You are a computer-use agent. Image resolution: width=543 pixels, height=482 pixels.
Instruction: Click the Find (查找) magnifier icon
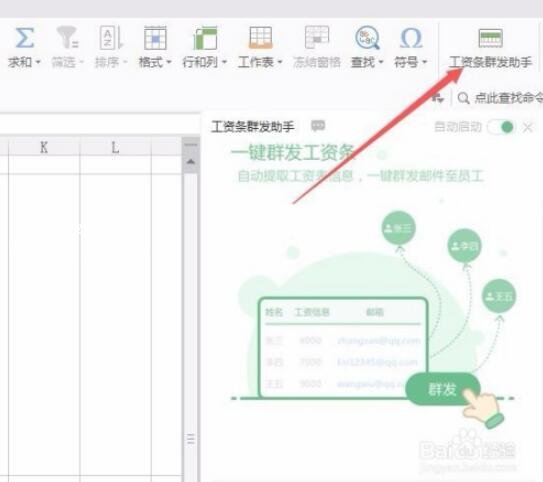pyautogui.click(x=367, y=37)
